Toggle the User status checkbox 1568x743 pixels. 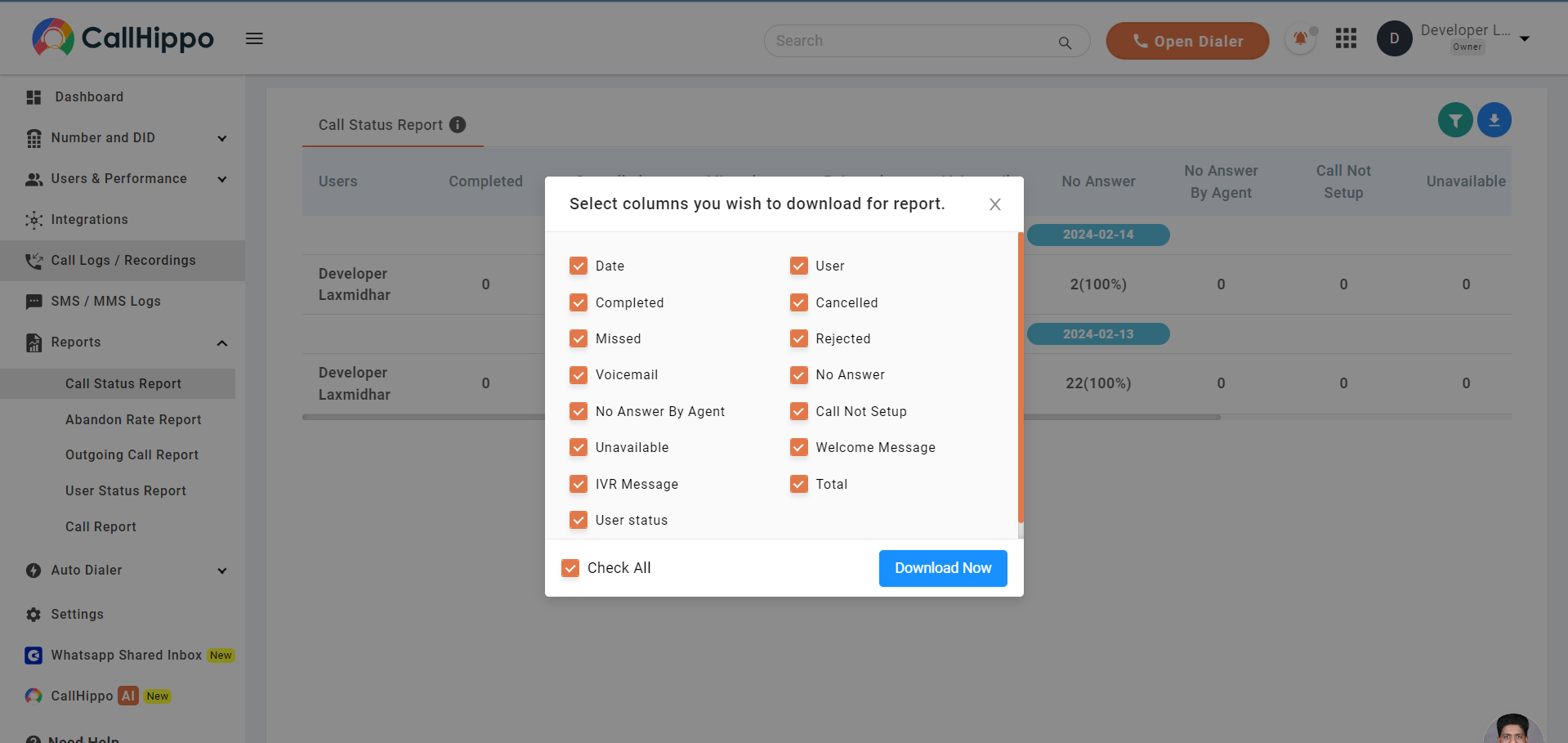click(579, 520)
